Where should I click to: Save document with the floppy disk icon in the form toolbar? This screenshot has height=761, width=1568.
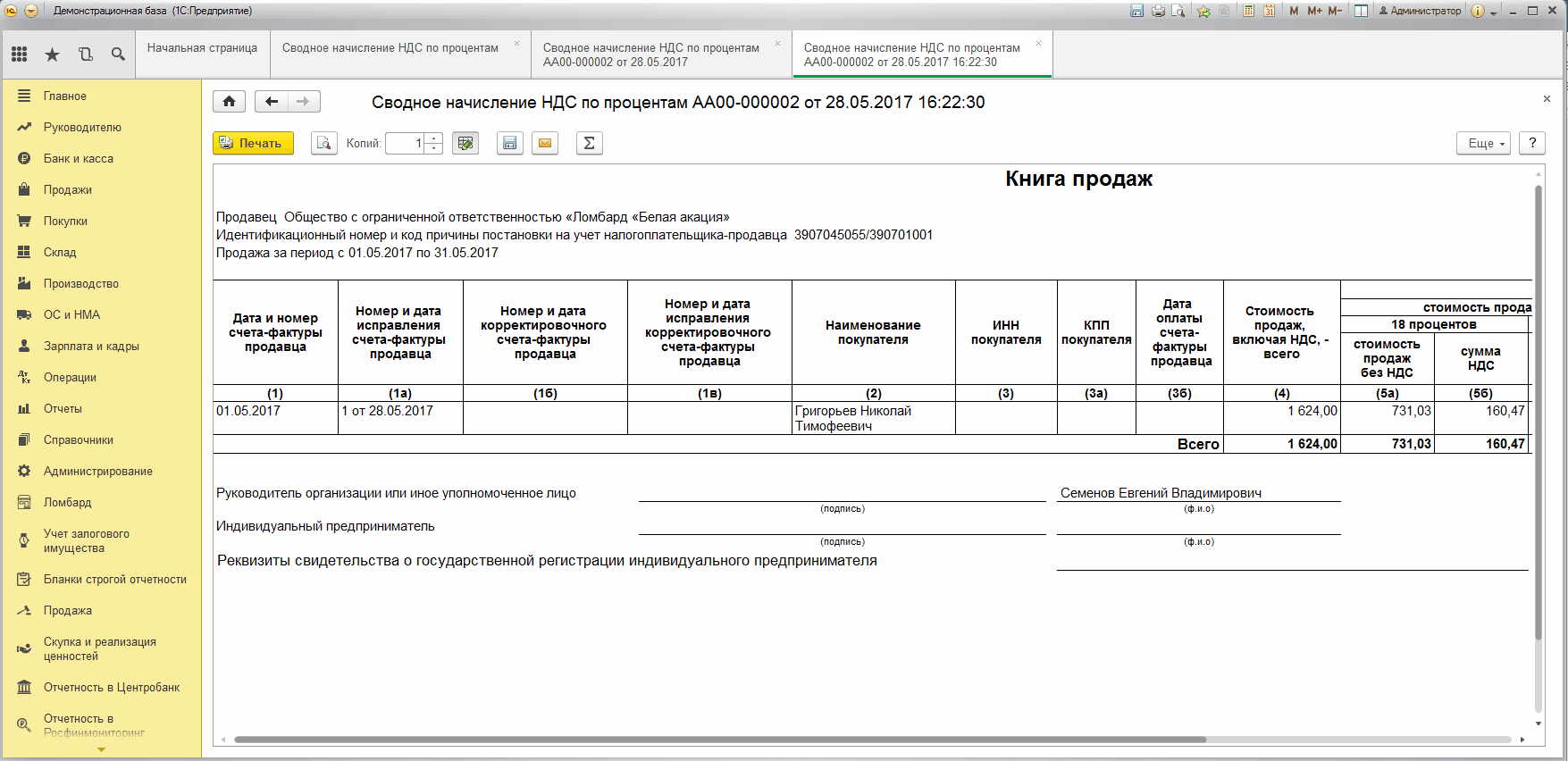pyautogui.click(x=509, y=143)
